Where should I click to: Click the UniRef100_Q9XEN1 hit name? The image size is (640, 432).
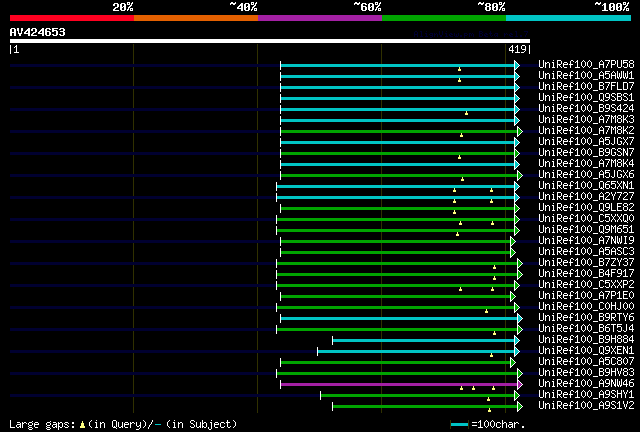click(x=586, y=351)
